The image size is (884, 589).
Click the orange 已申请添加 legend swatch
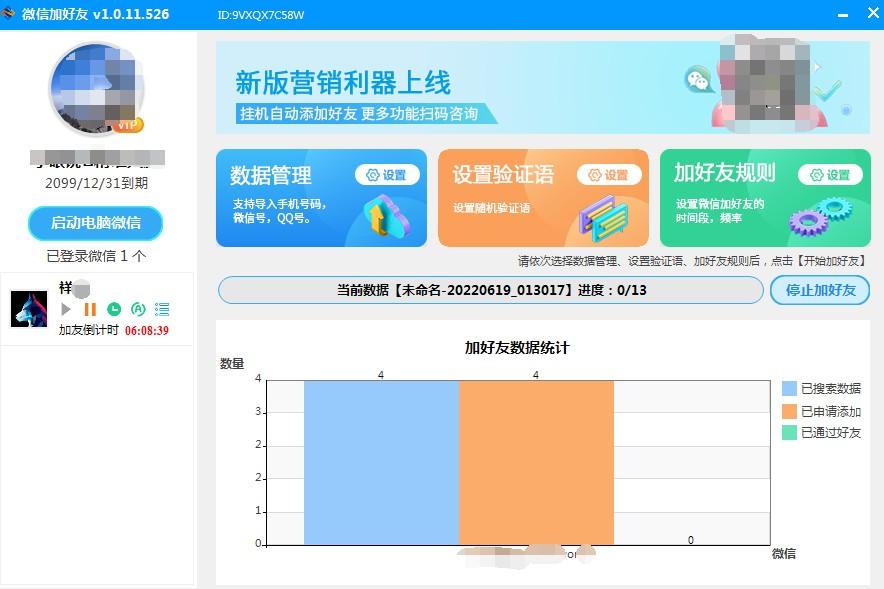789,411
